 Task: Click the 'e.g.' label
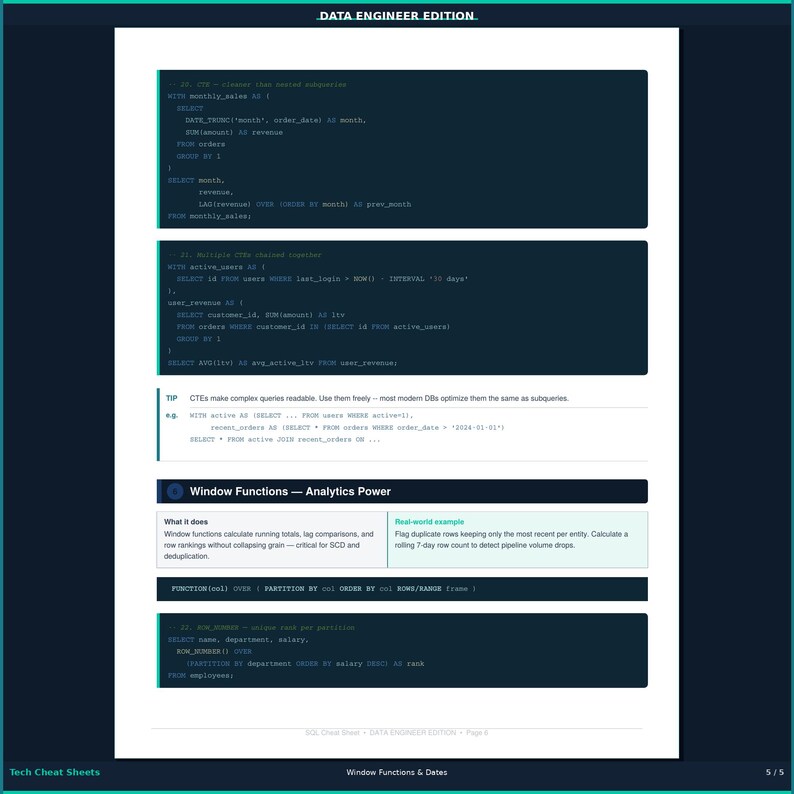click(x=172, y=415)
